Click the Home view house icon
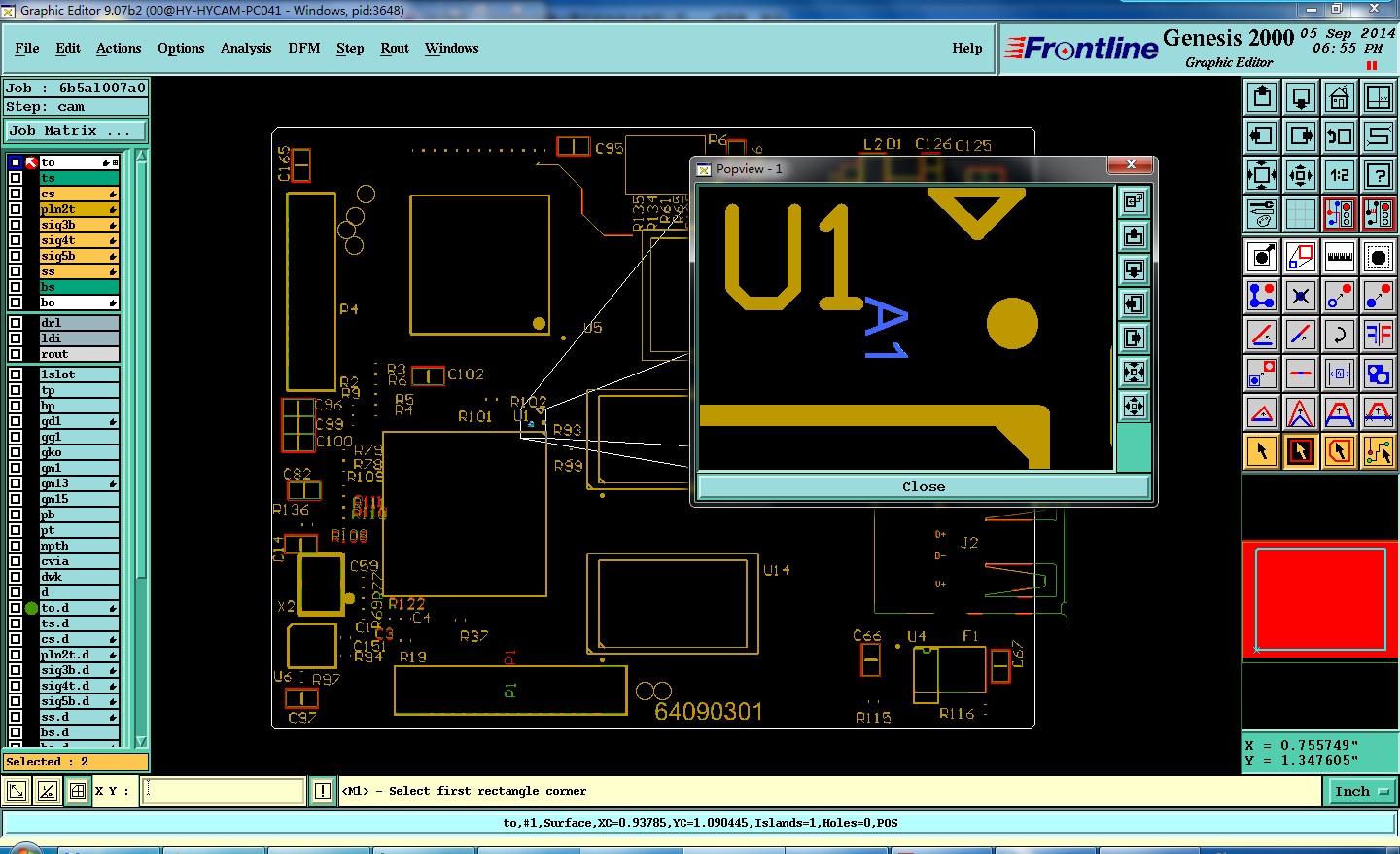This screenshot has height=854, width=1400. tap(1340, 97)
